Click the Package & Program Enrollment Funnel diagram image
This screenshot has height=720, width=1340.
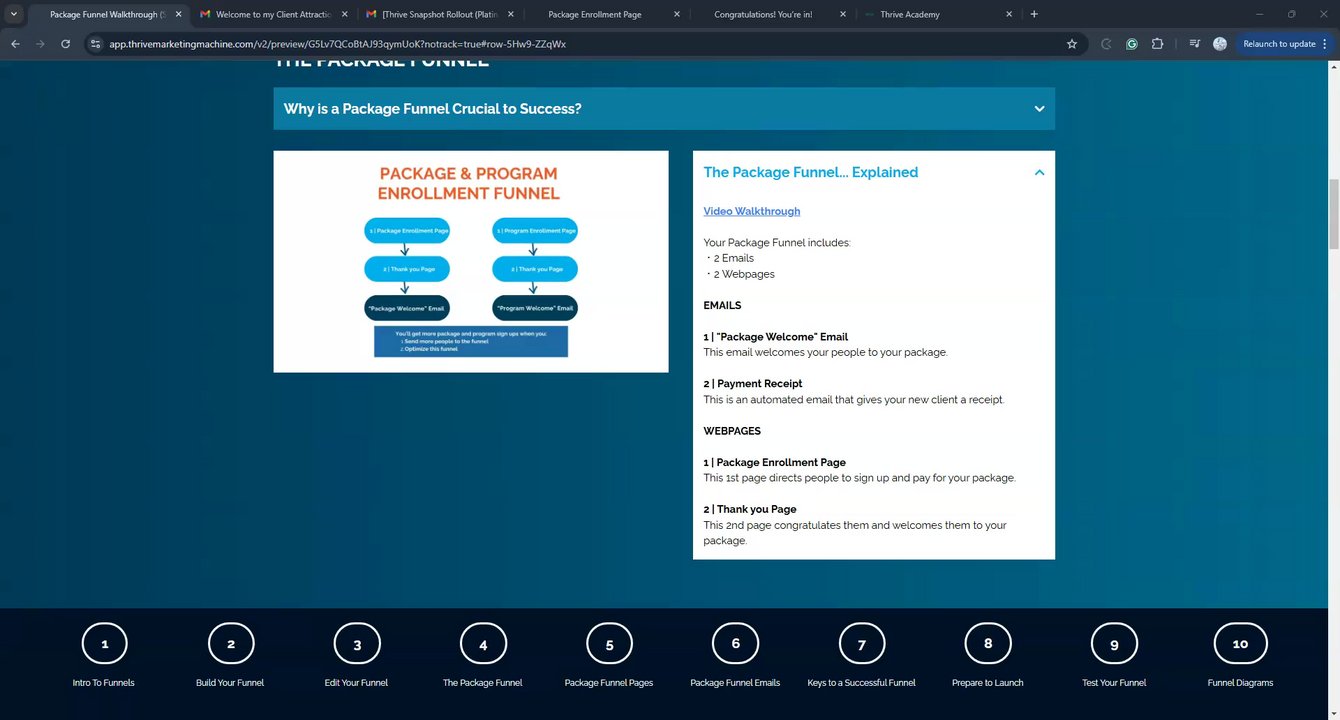(471, 262)
